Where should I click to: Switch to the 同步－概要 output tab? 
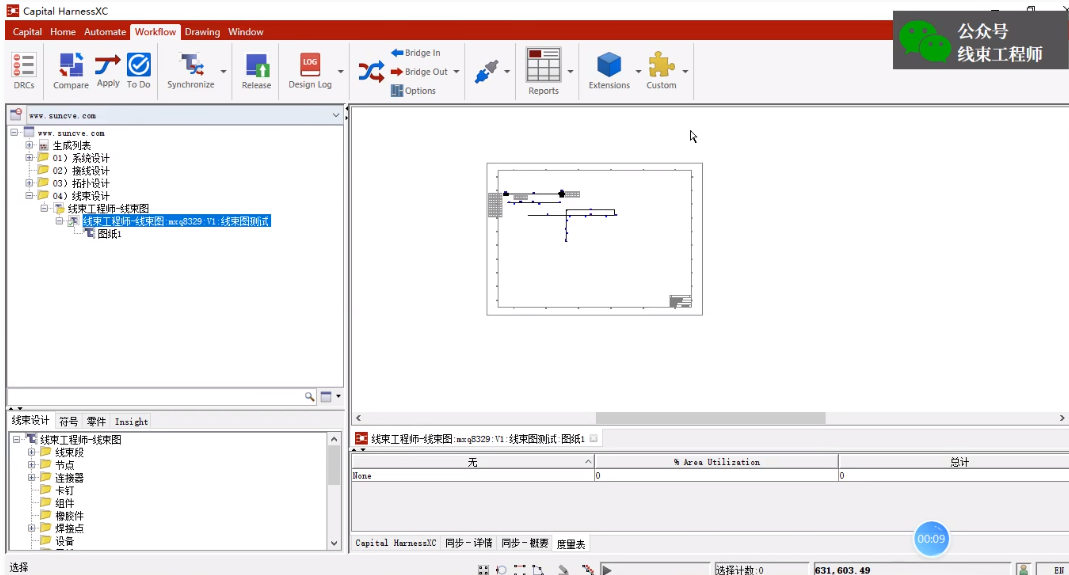pyautogui.click(x=524, y=544)
